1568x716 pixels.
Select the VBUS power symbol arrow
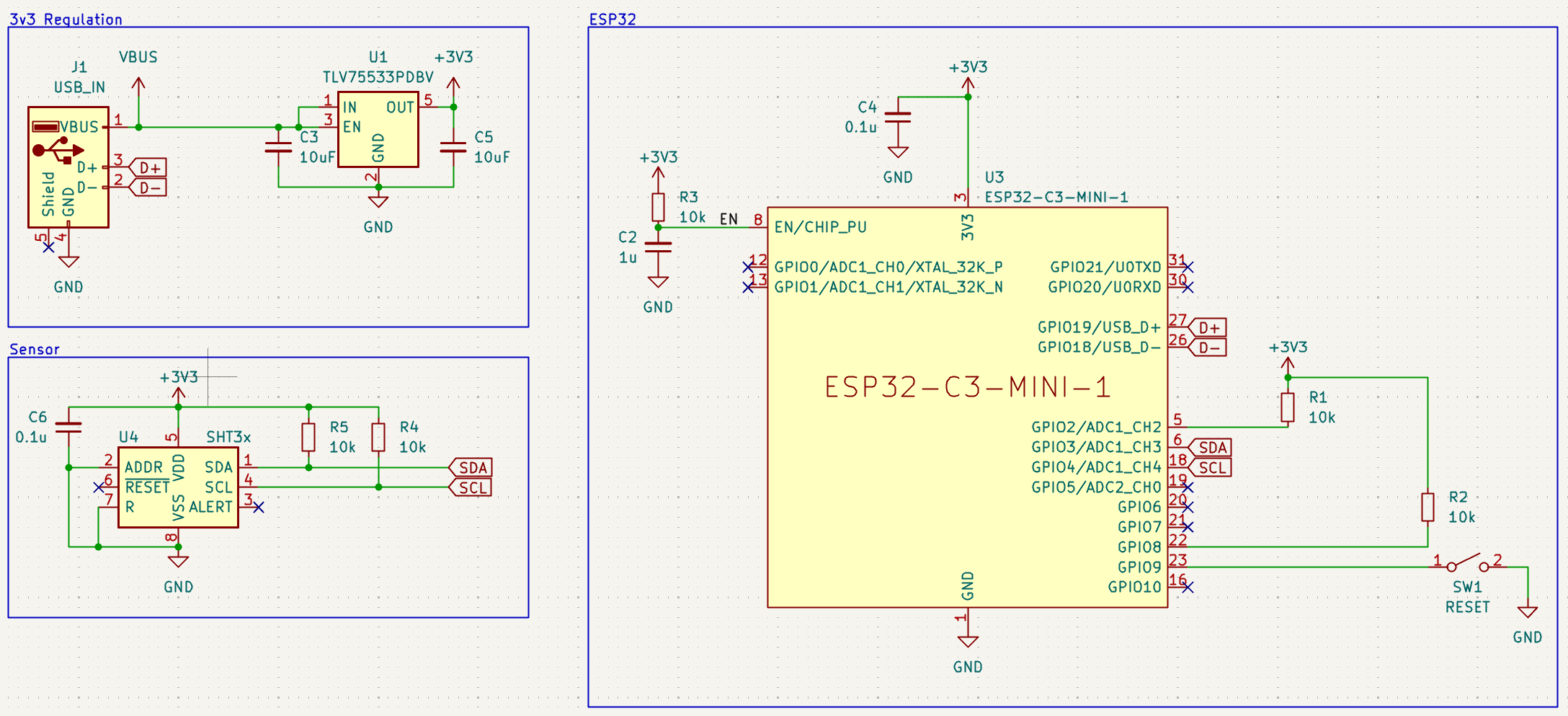coord(138,84)
